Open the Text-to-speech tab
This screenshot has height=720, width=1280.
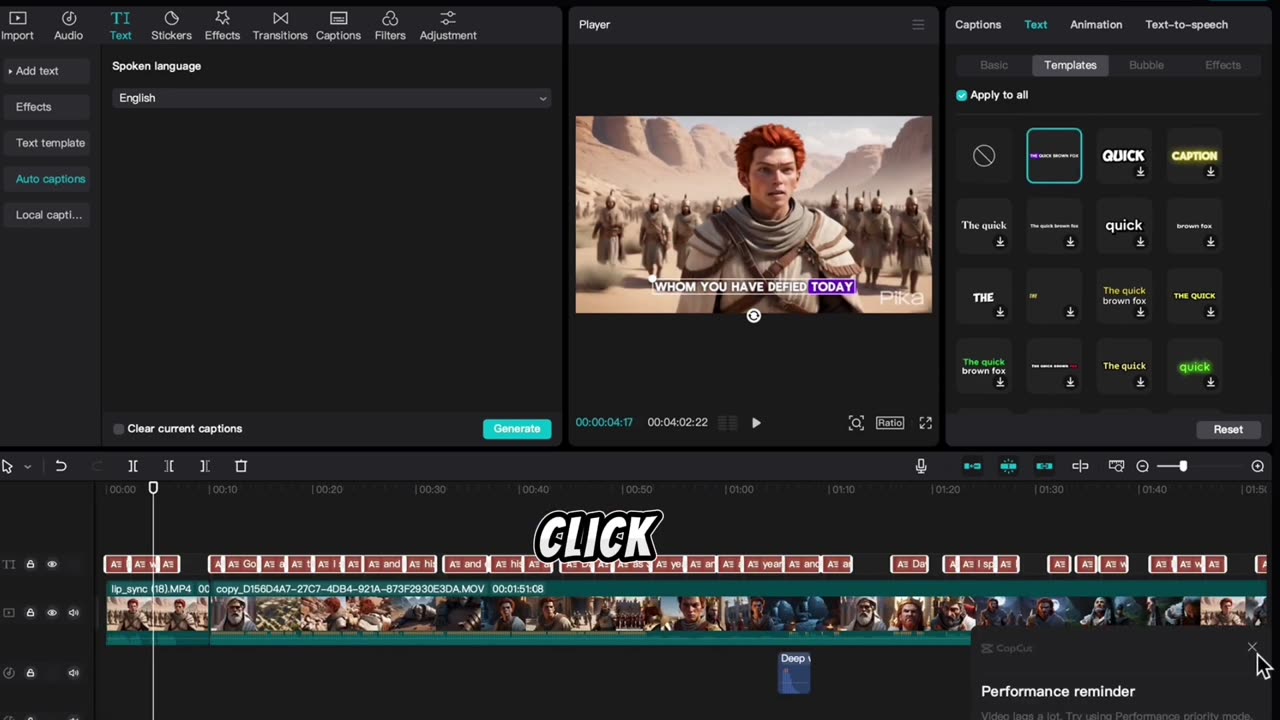tap(1186, 25)
